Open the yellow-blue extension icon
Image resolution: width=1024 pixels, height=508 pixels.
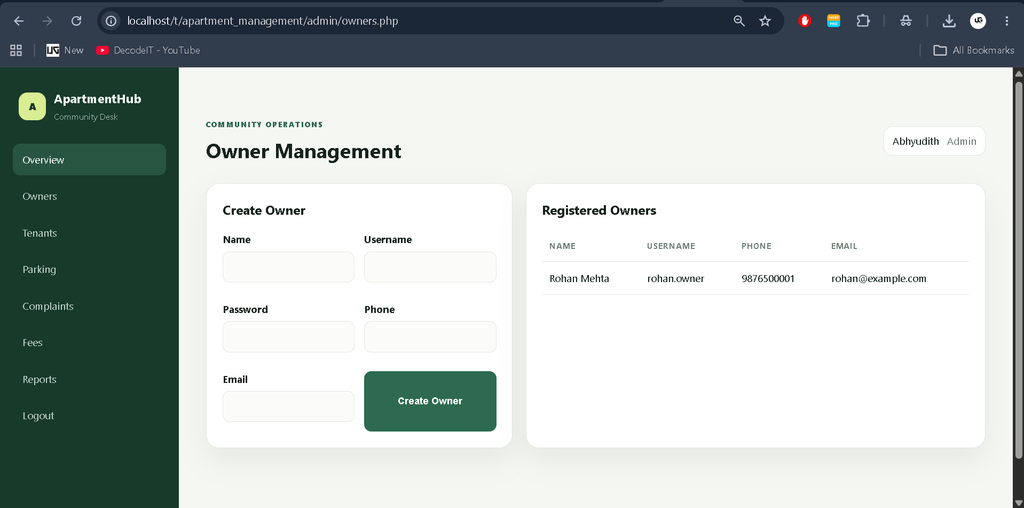833,21
